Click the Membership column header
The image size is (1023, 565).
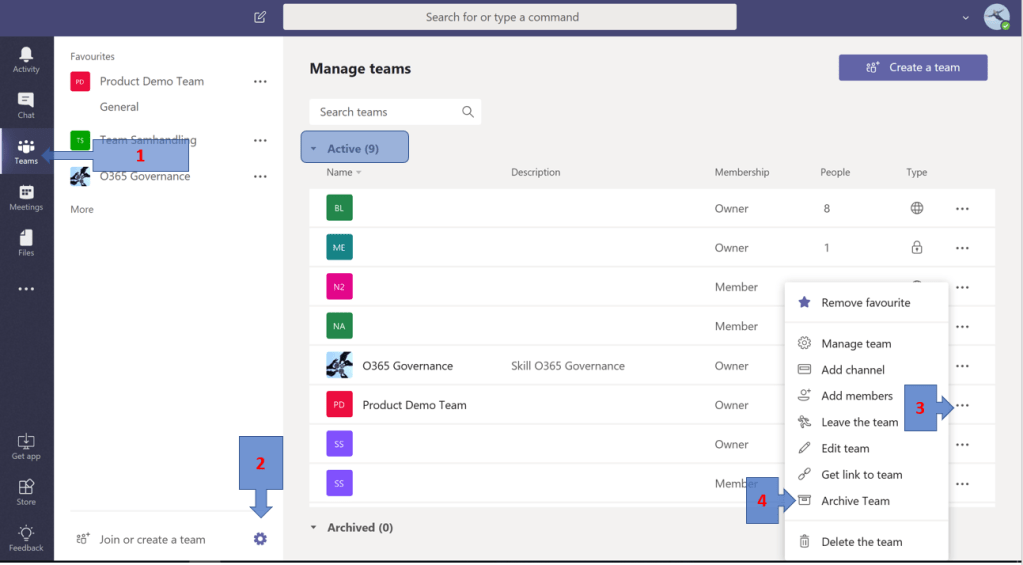[x=742, y=172]
